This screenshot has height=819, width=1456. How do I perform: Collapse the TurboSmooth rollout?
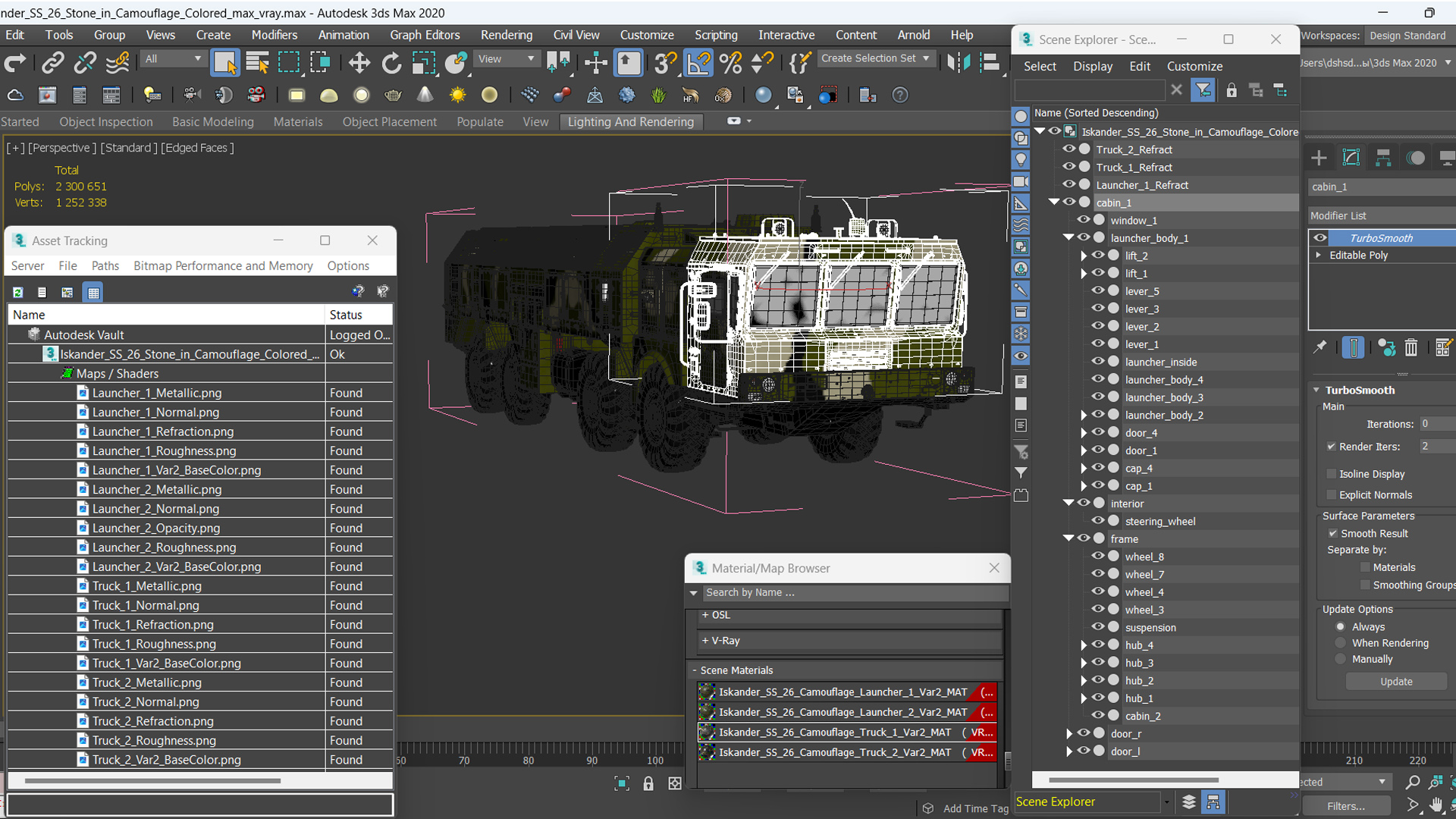coord(1316,390)
